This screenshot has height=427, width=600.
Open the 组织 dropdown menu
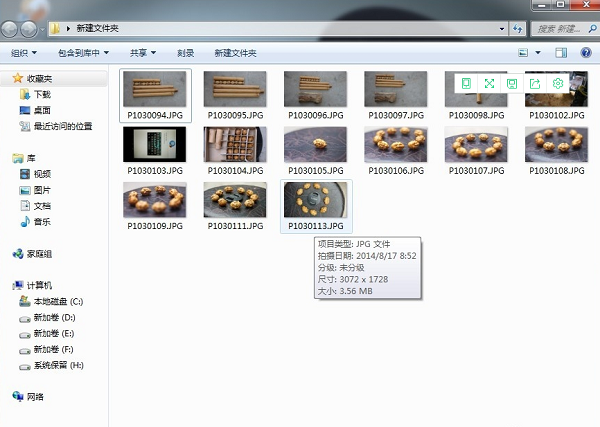(x=24, y=52)
